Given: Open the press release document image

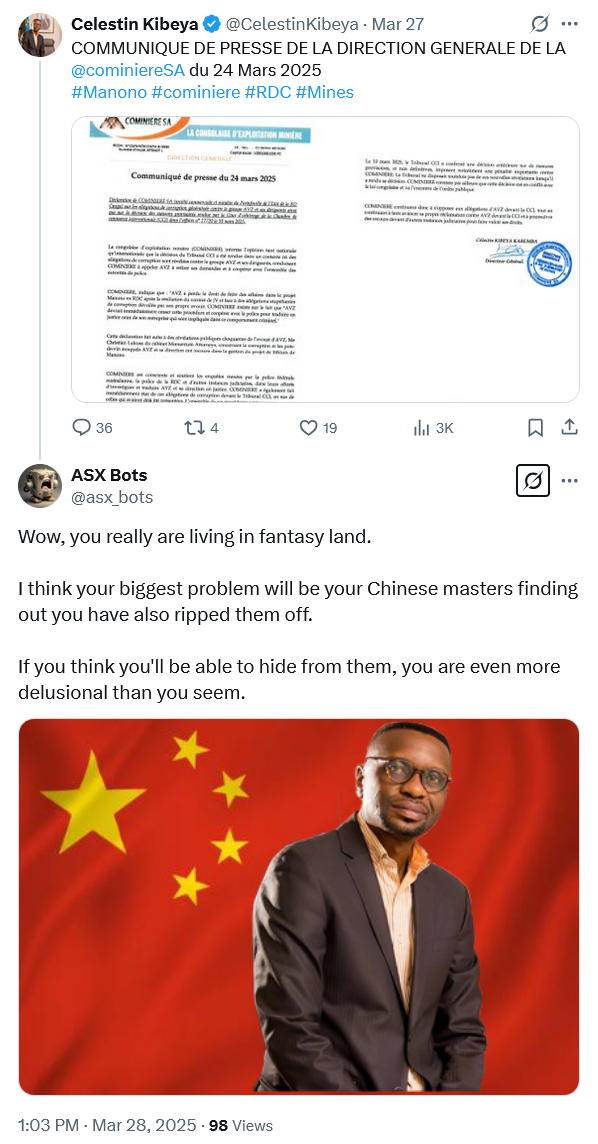Looking at the screenshot, I should pyautogui.click(x=325, y=259).
